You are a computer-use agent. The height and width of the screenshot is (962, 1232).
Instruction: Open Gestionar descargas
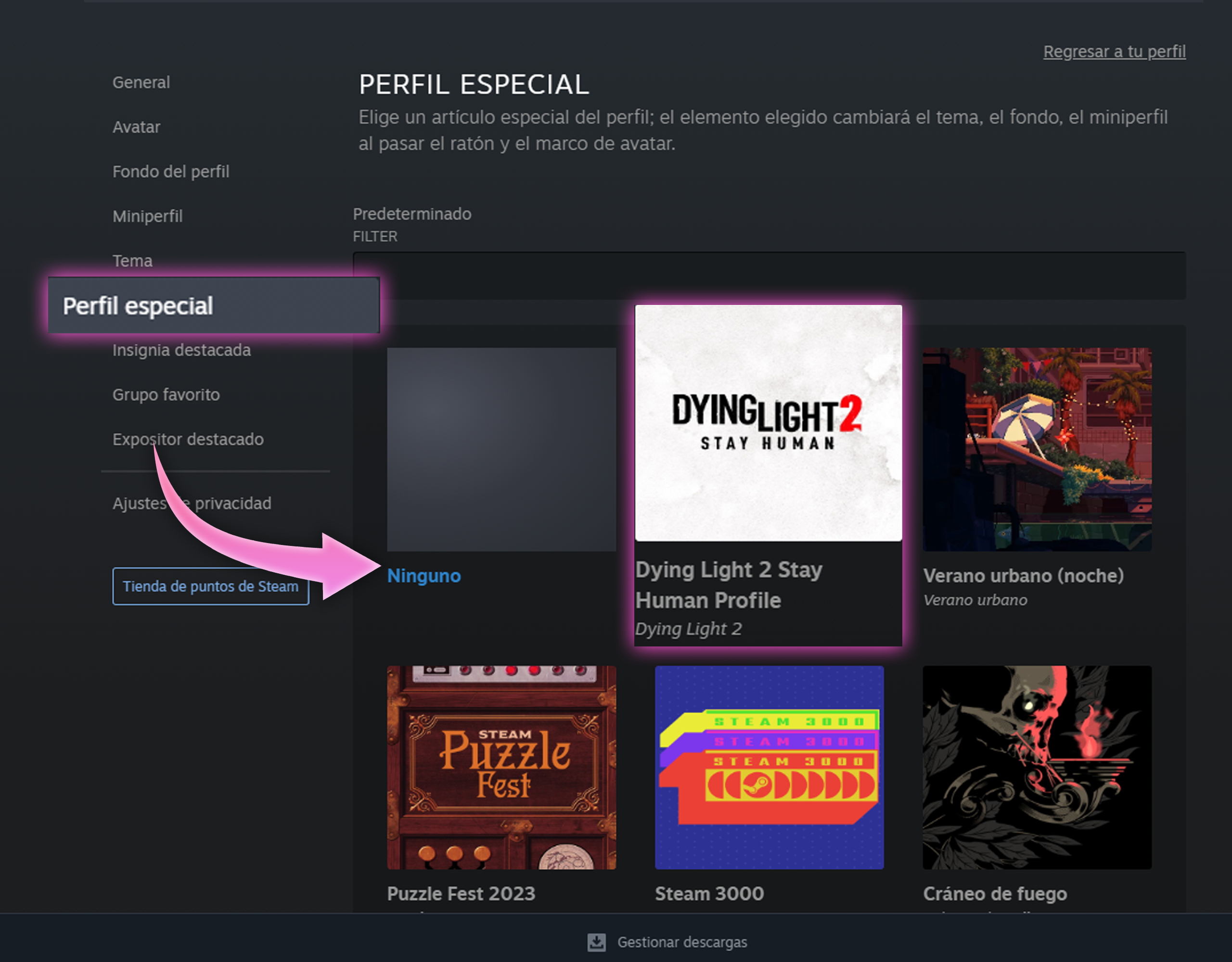[x=682, y=942]
